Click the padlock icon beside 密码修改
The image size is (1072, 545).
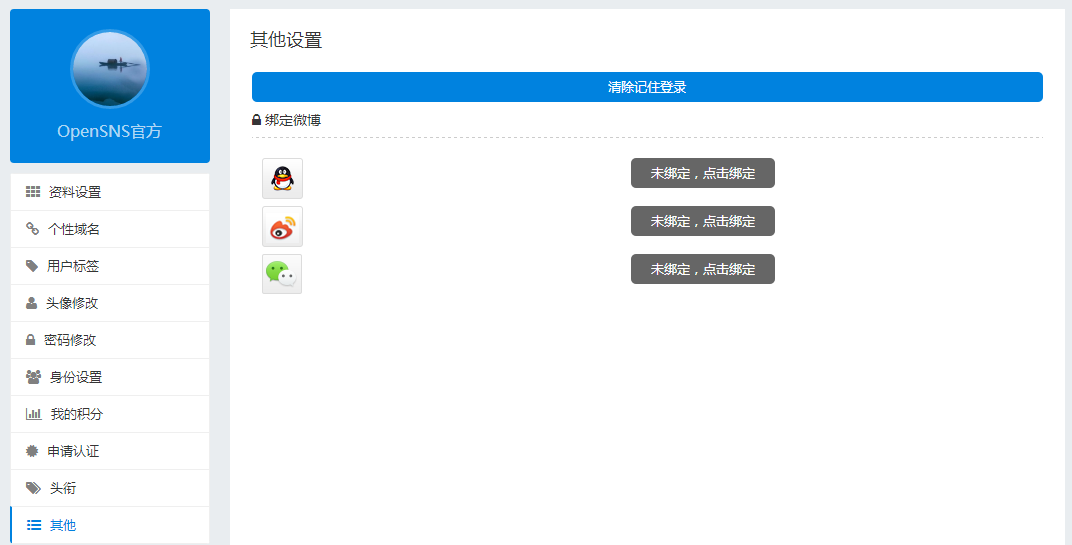coord(30,339)
